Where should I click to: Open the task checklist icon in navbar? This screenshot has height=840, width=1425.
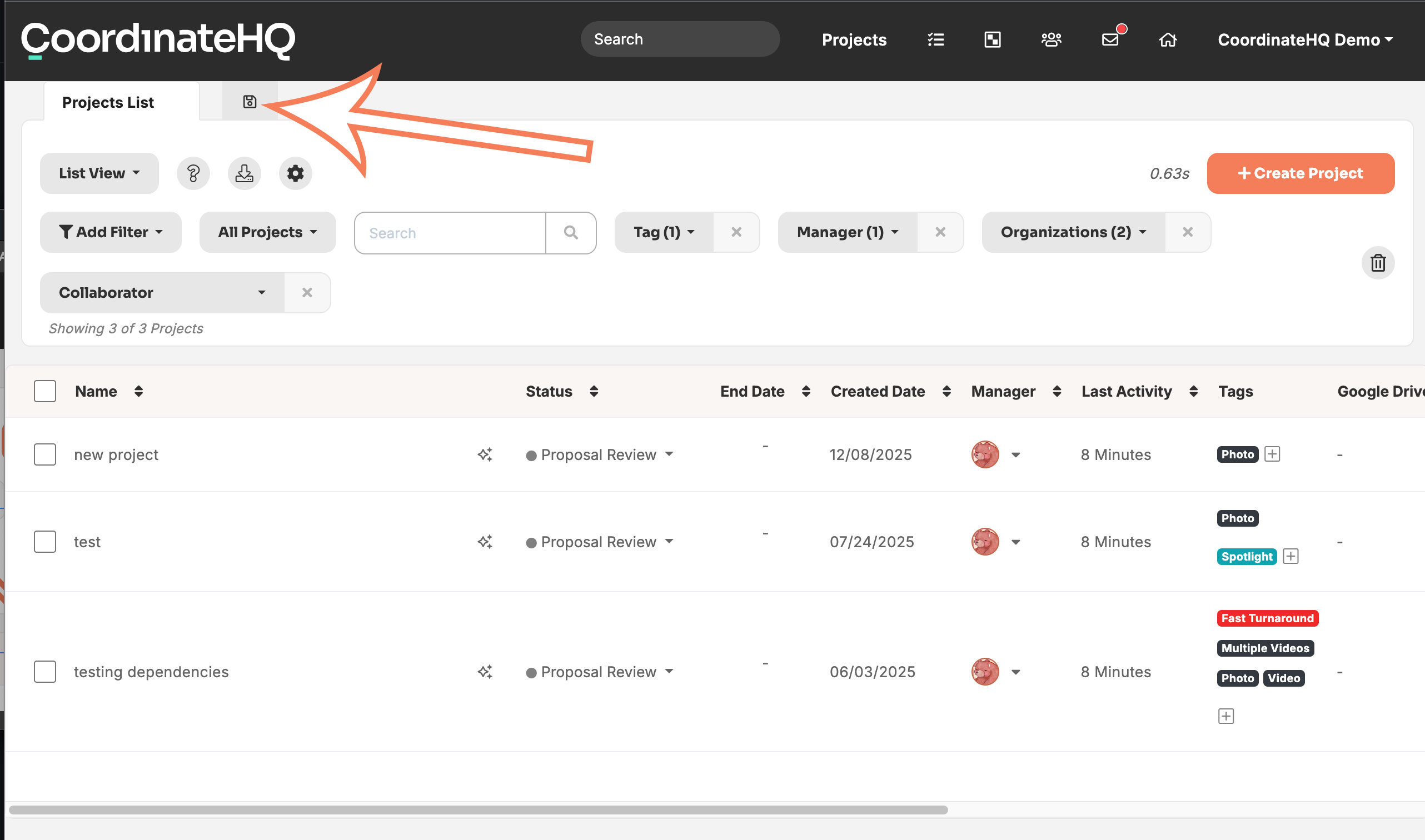point(936,39)
